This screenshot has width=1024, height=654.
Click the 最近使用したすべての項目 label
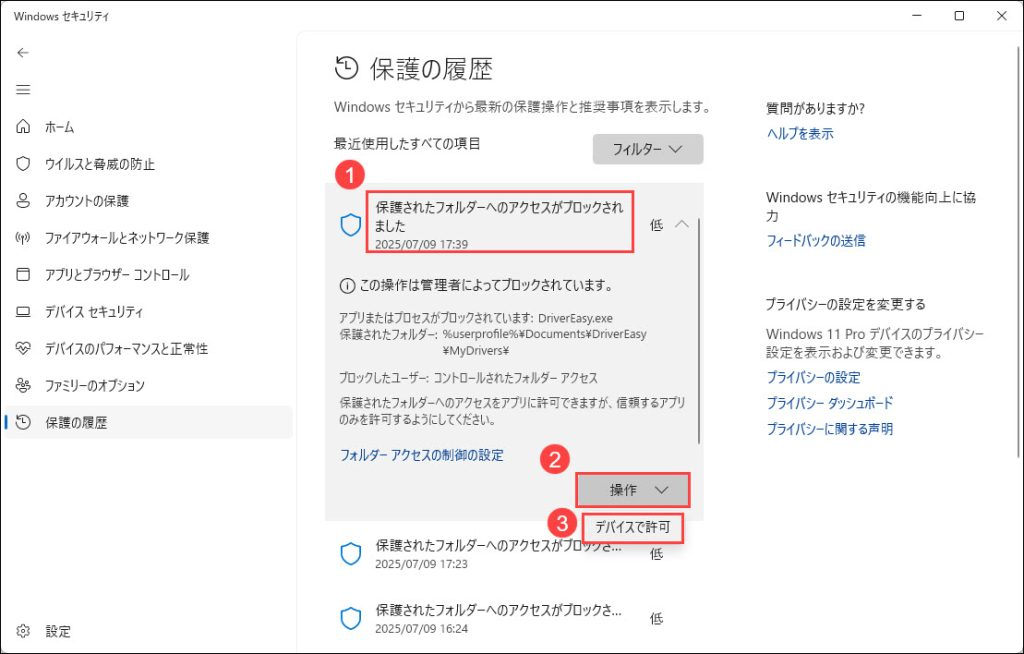[407, 144]
